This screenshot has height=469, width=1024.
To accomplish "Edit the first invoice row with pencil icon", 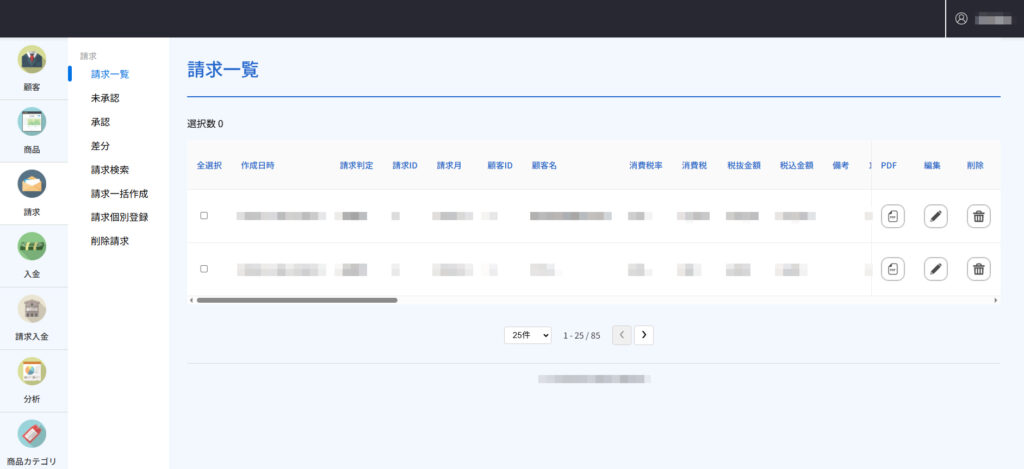I will tap(935, 216).
